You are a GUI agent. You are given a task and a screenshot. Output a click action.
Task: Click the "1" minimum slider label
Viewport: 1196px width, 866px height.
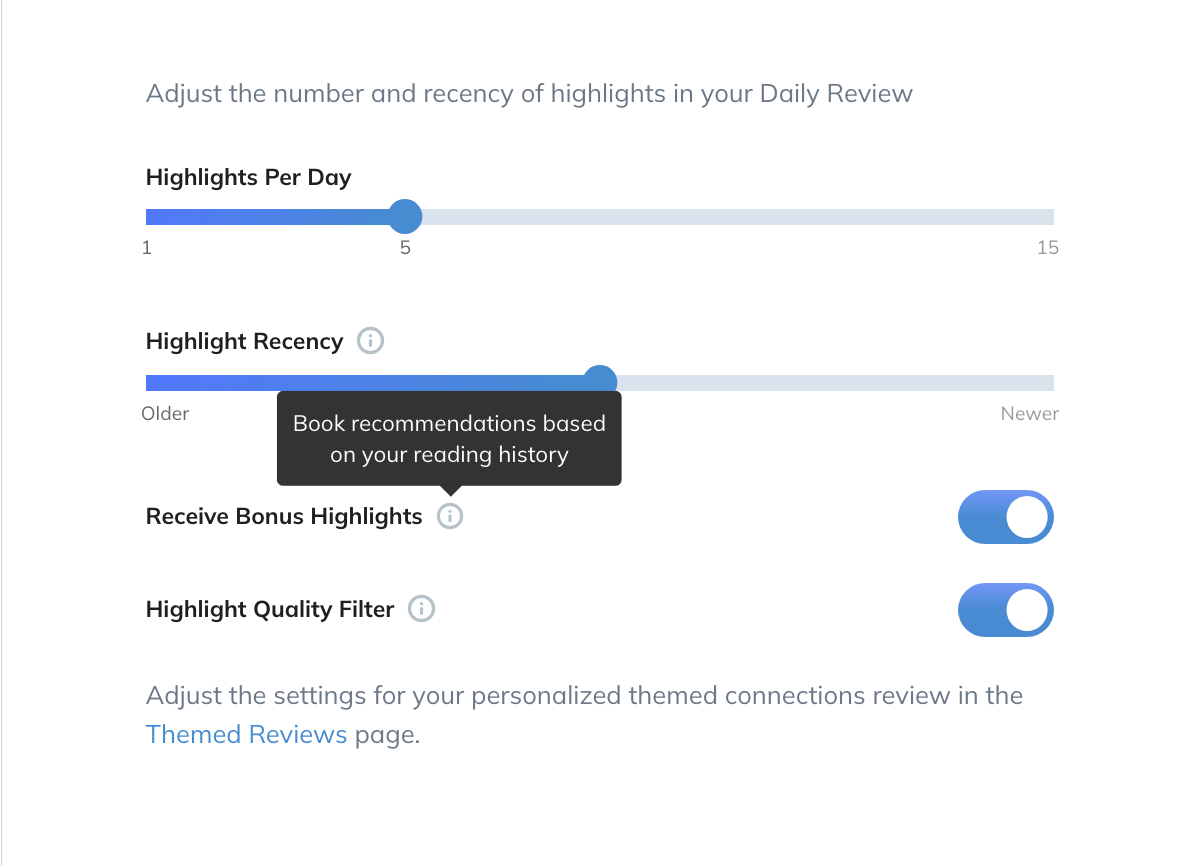pyautogui.click(x=147, y=247)
